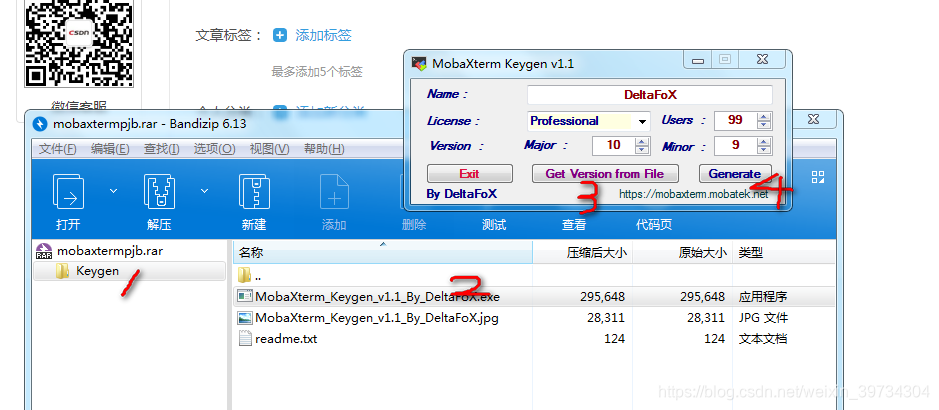Click the readme.txt document icon
This screenshot has width=939, height=410.
[244, 338]
